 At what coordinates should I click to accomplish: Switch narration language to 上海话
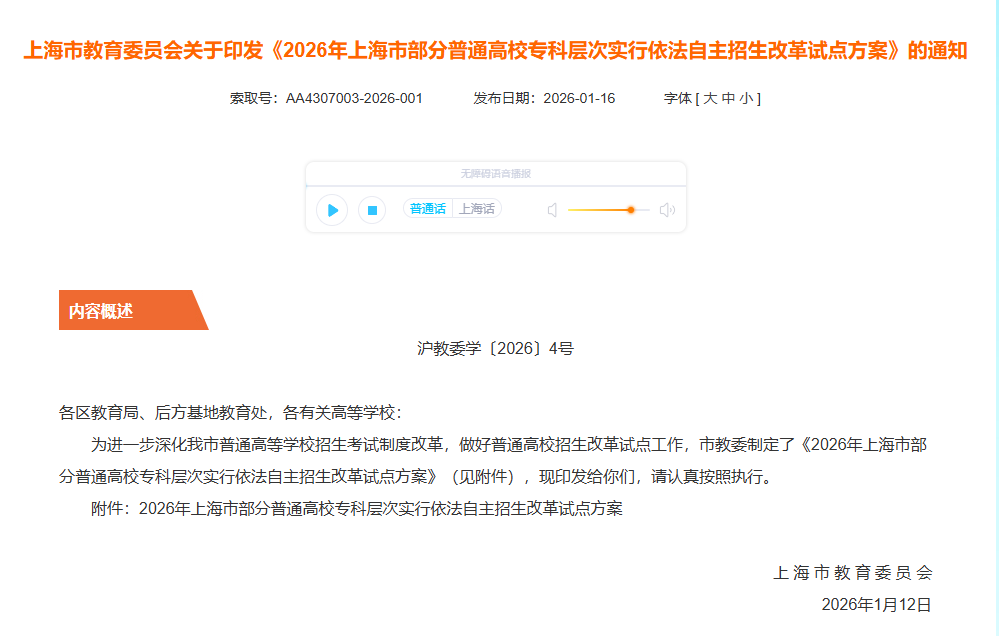[477, 209]
